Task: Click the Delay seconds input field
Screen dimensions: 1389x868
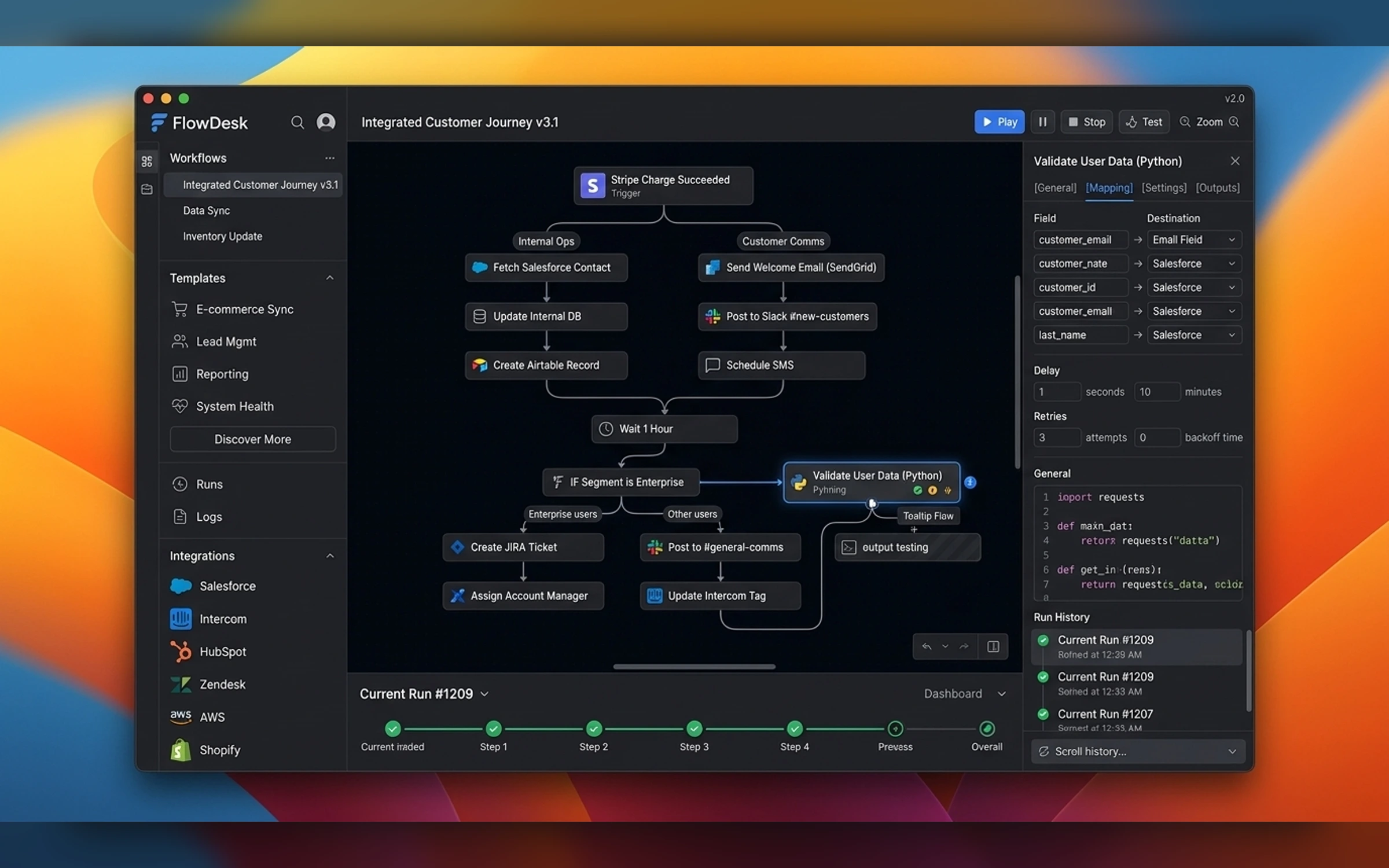Action: pos(1057,392)
